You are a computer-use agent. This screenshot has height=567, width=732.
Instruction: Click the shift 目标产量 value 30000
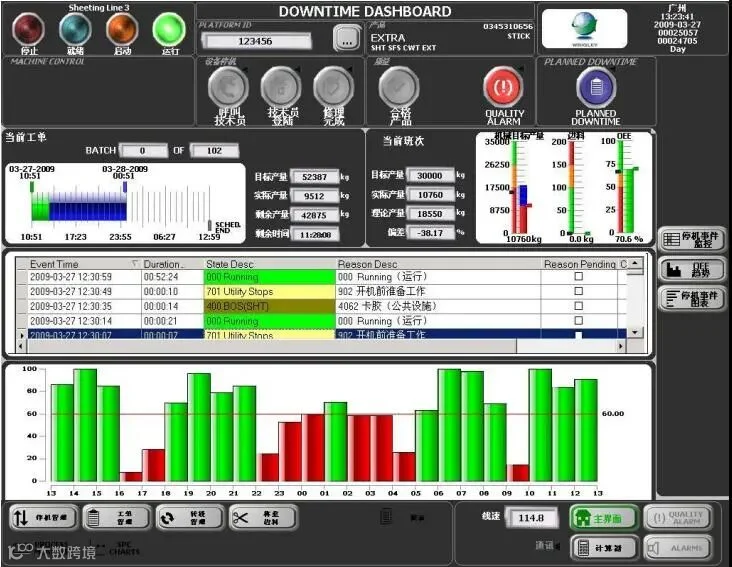point(430,175)
